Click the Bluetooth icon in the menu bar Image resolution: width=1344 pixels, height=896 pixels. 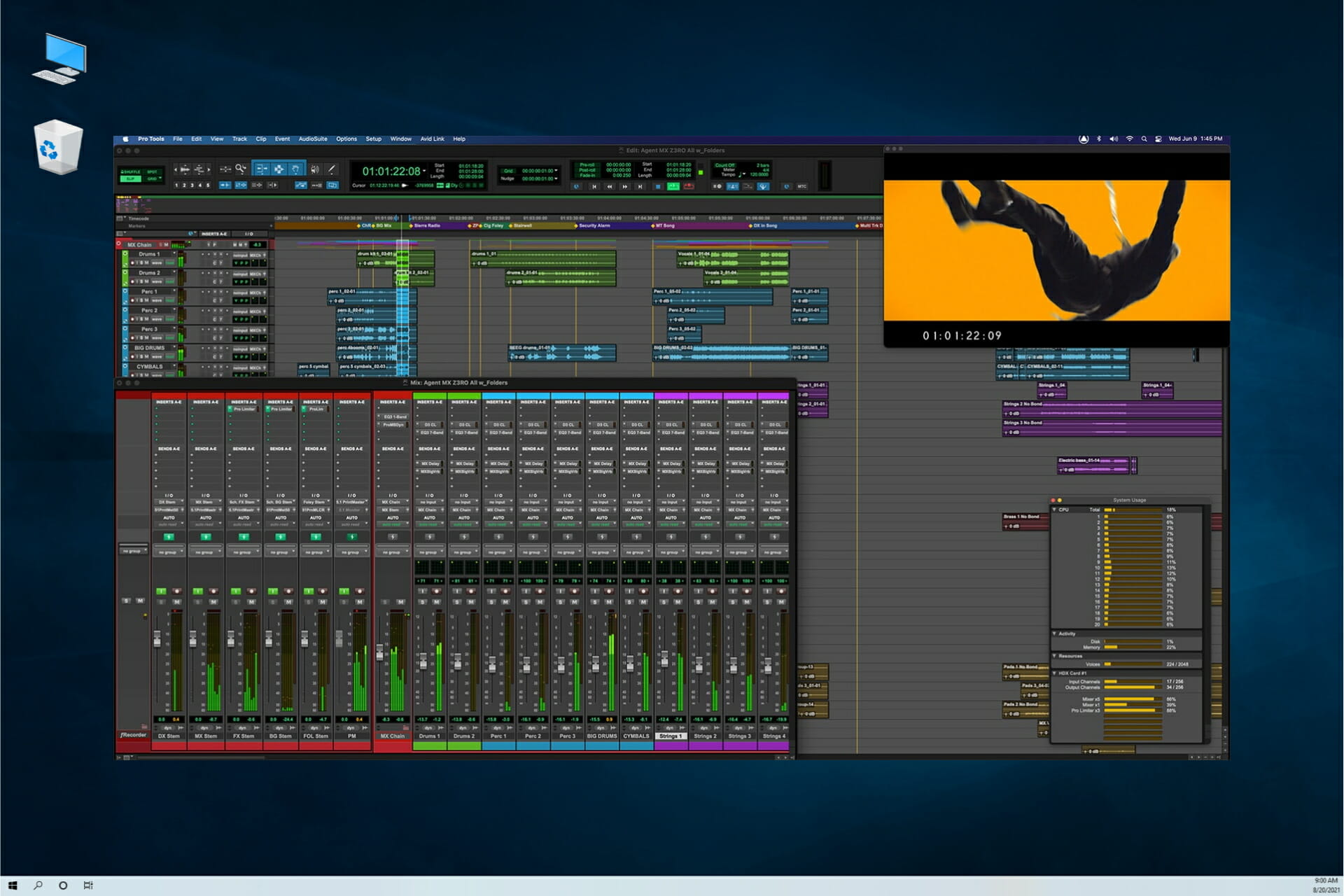(x=1098, y=139)
